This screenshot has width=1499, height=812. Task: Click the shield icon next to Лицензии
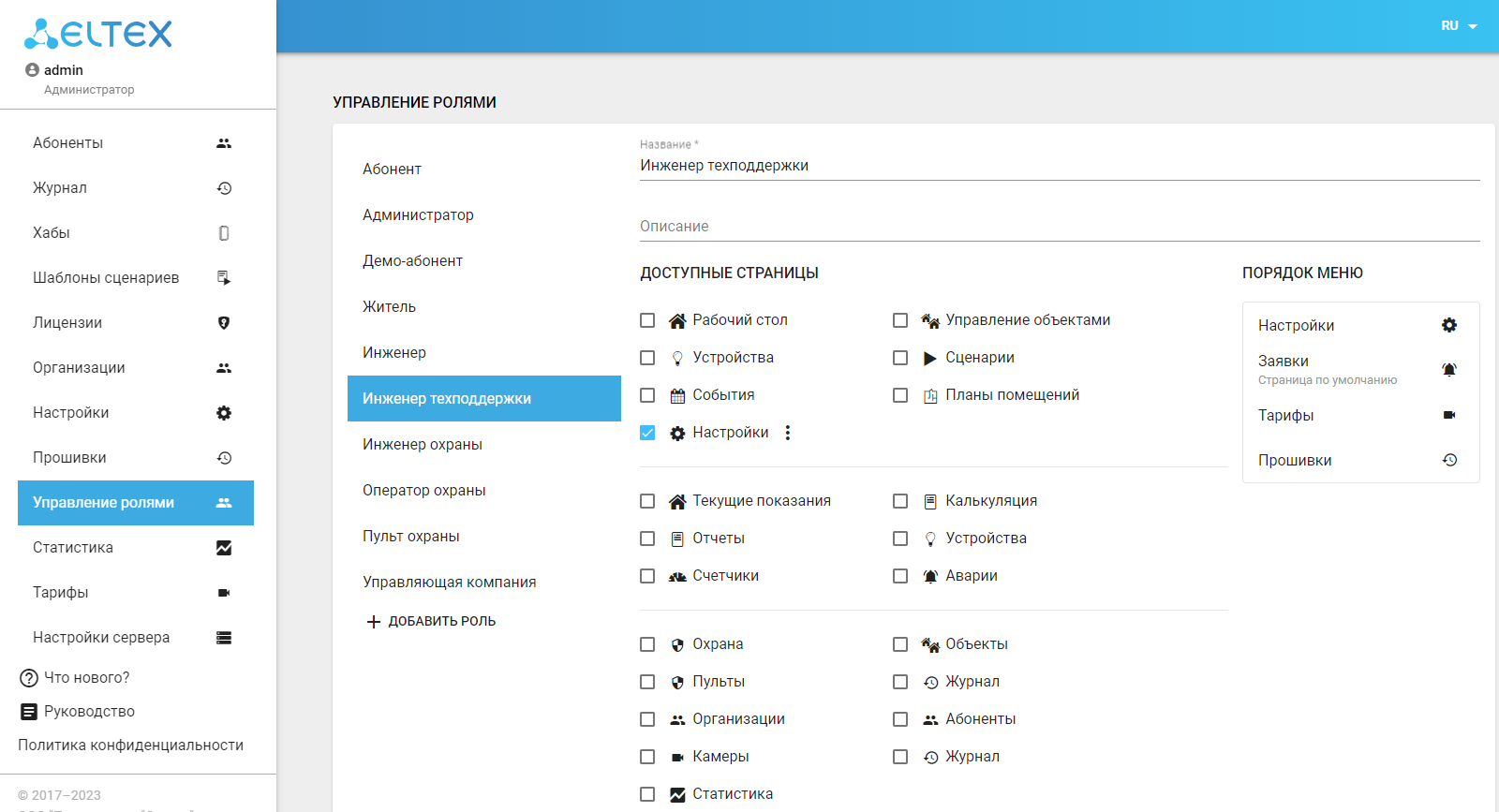(x=224, y=323)
